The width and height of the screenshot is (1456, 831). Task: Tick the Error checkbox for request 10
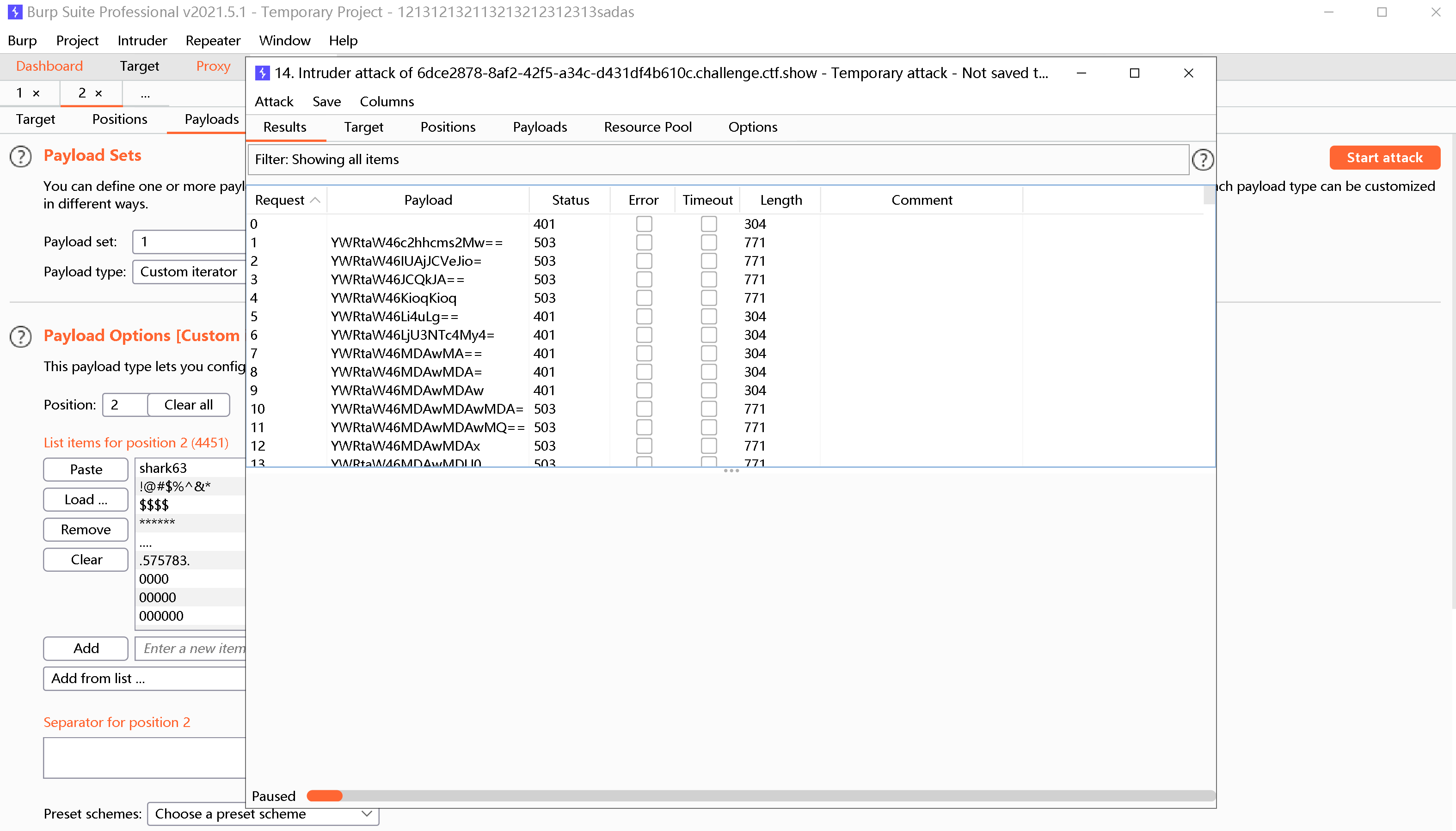[x=644, y=409]
